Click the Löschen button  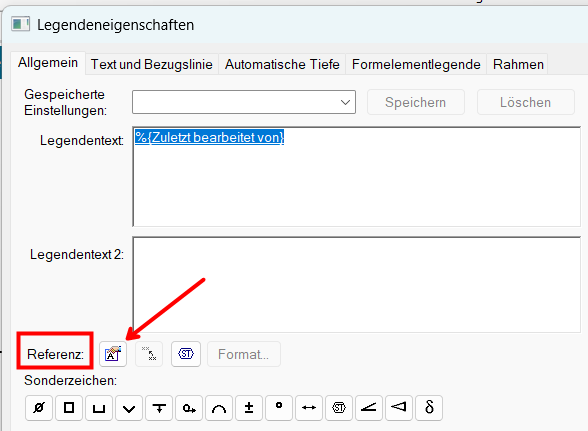(525, 102)
